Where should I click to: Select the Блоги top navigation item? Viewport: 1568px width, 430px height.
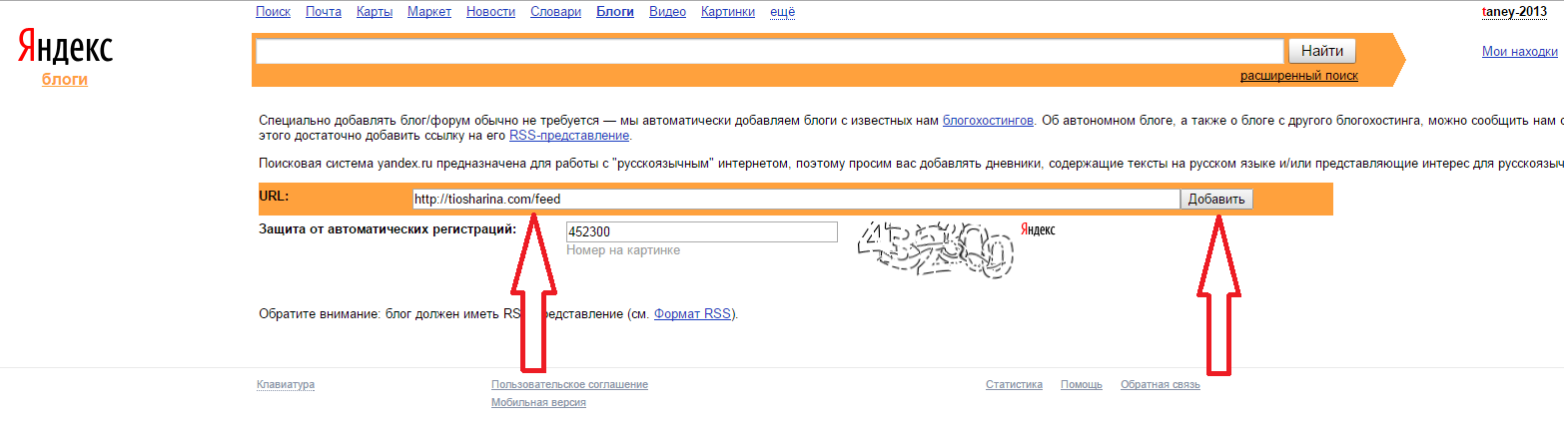[x=615, y=12]
